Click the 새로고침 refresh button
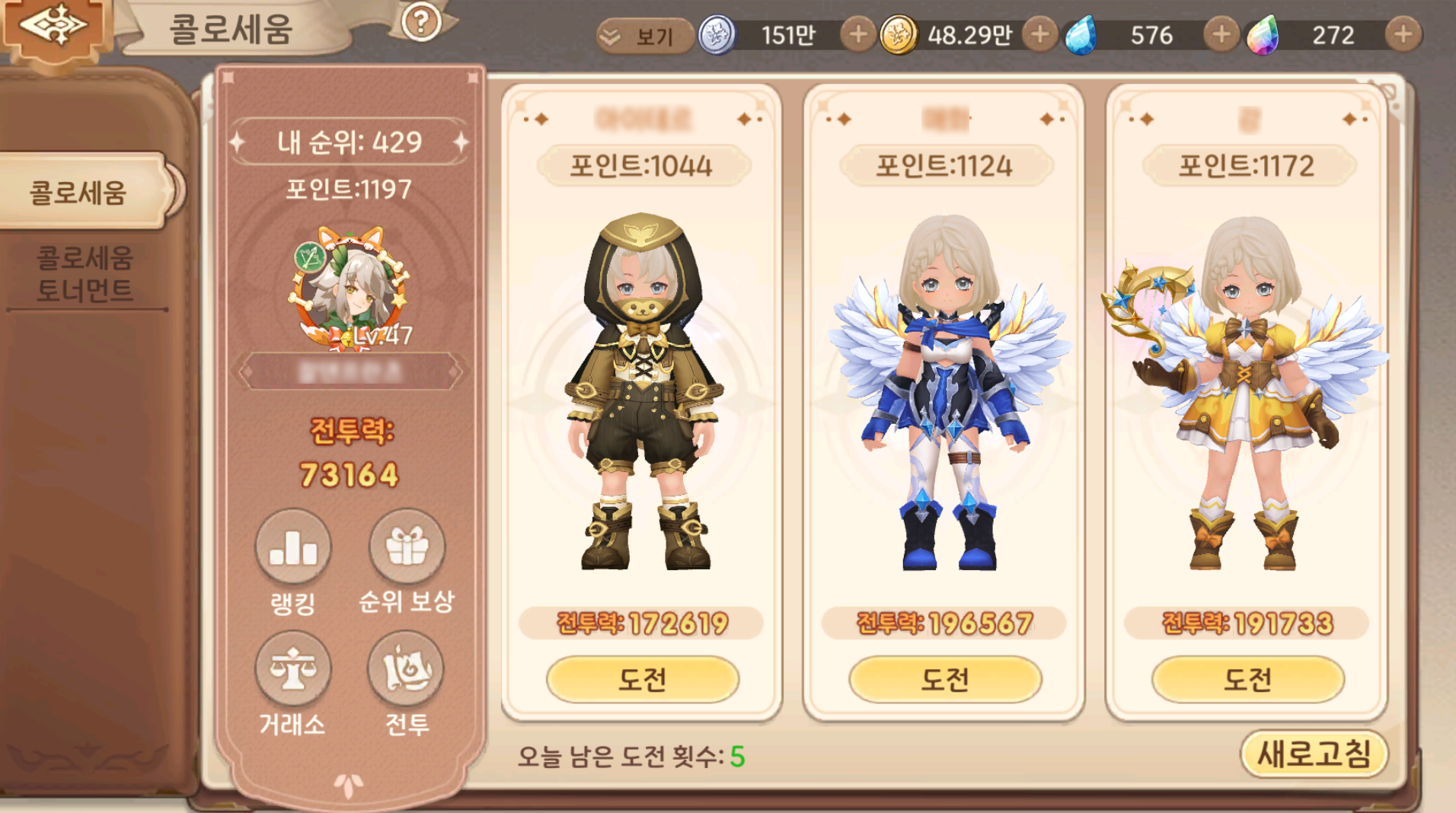Viewport: 1456px width, 813px height. pyautogui.click(x=1314, y=754)
